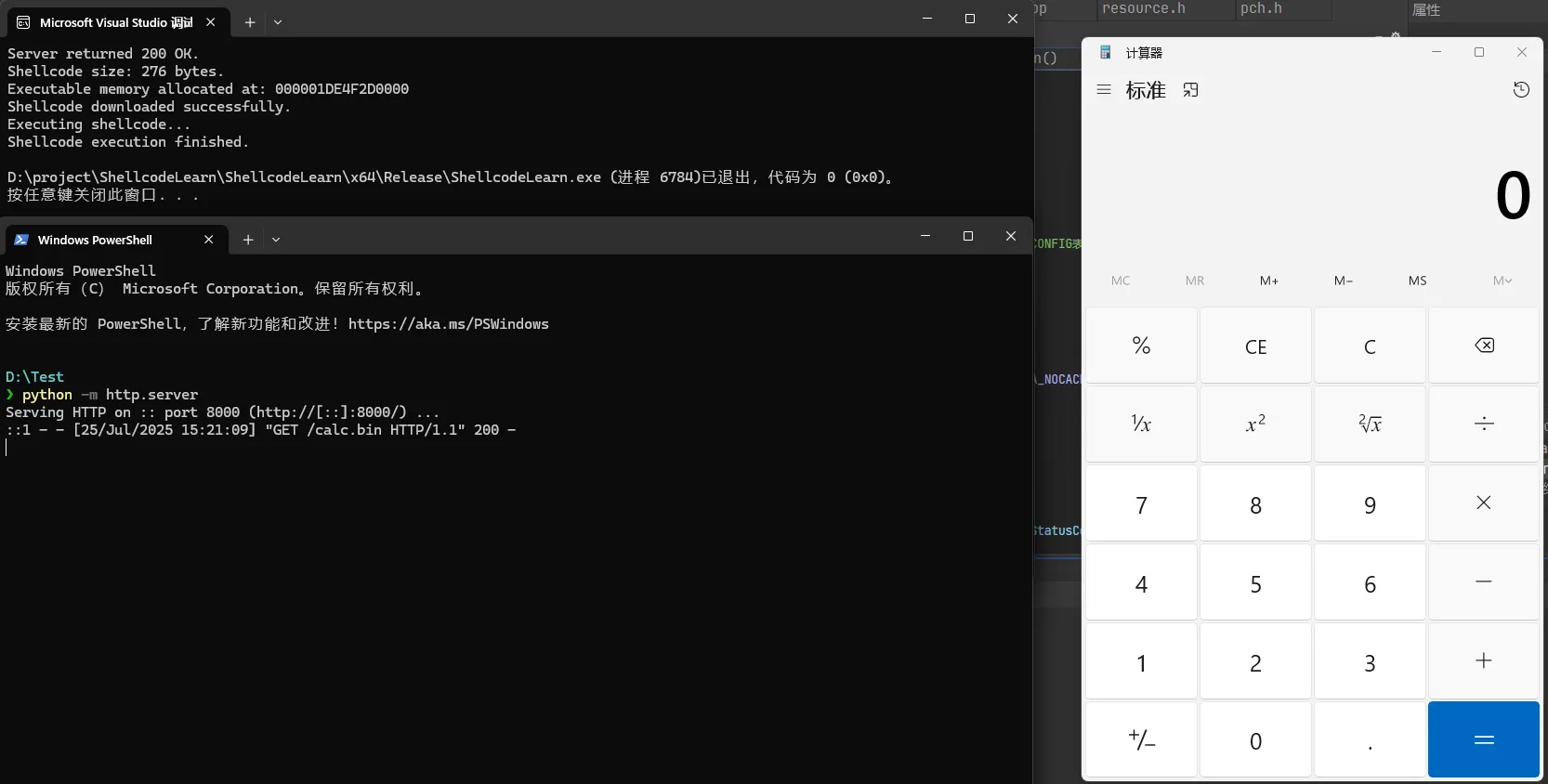This screenshot has width=1548, height=784.
Task: Click the Calculator backspace key
Action: [1484, 346]
